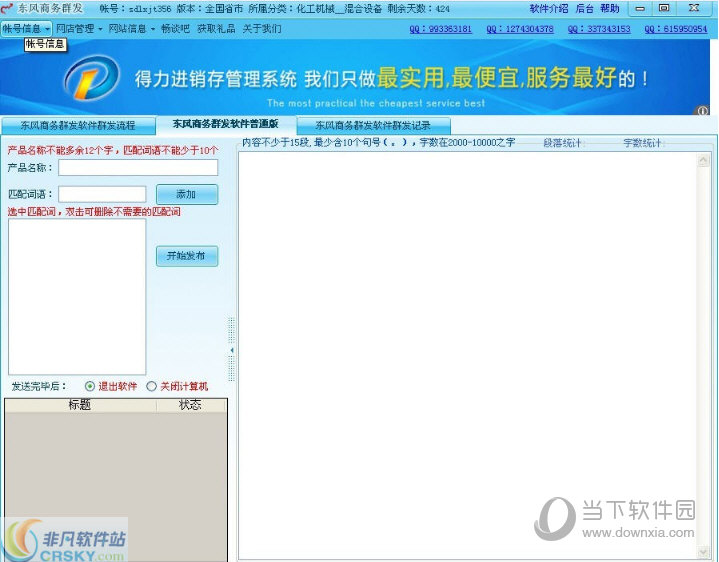The image size is (719, 562).
Task: Click the QQ: 993363181 link
Action: point(440,29)
